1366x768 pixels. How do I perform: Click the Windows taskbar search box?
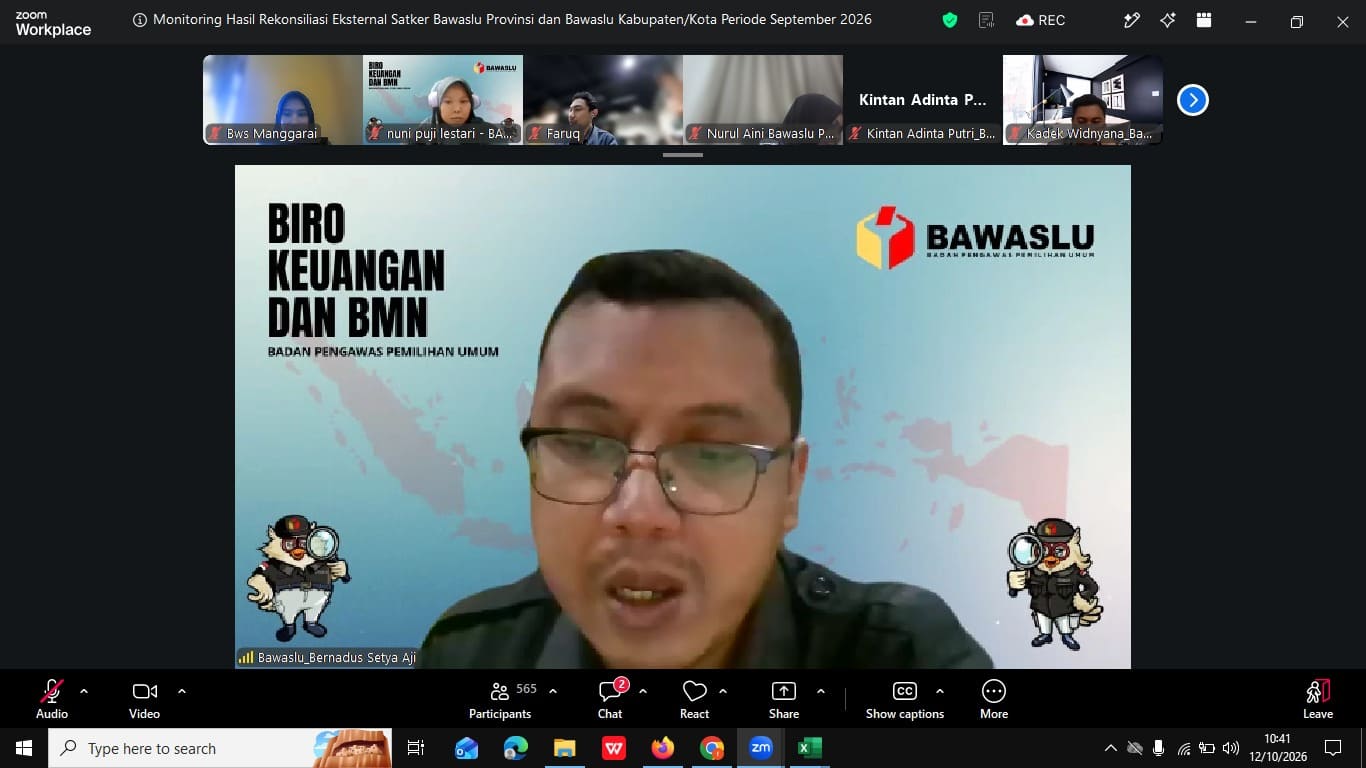click(x=220, y=748)
